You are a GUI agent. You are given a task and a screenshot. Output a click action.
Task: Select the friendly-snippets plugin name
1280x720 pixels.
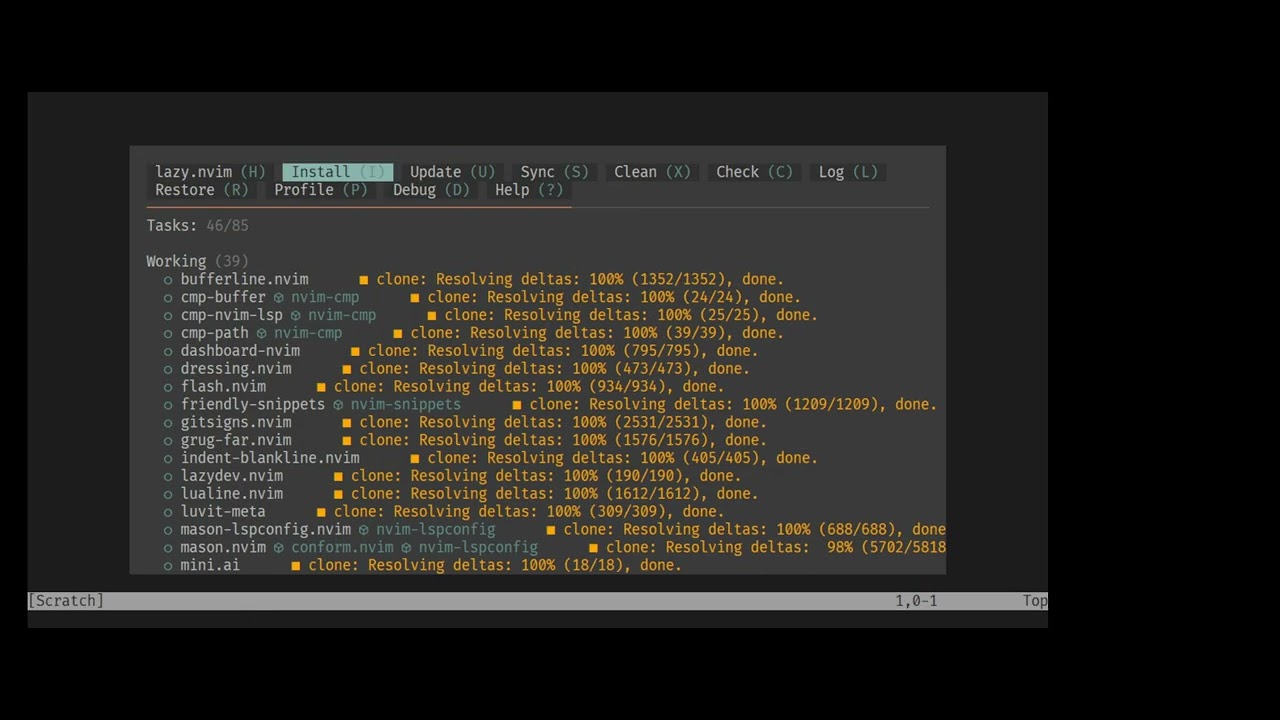tap(253, 404)
